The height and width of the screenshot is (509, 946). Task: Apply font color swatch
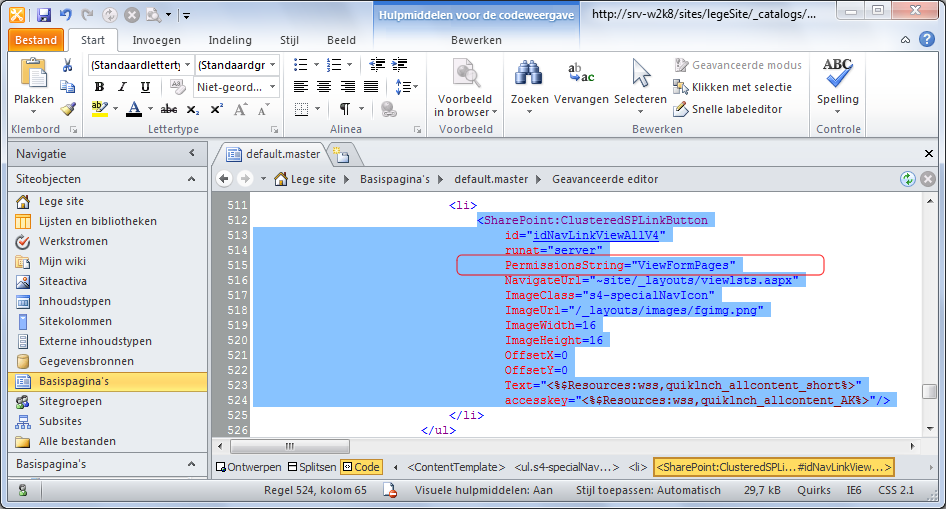[134, 109]
